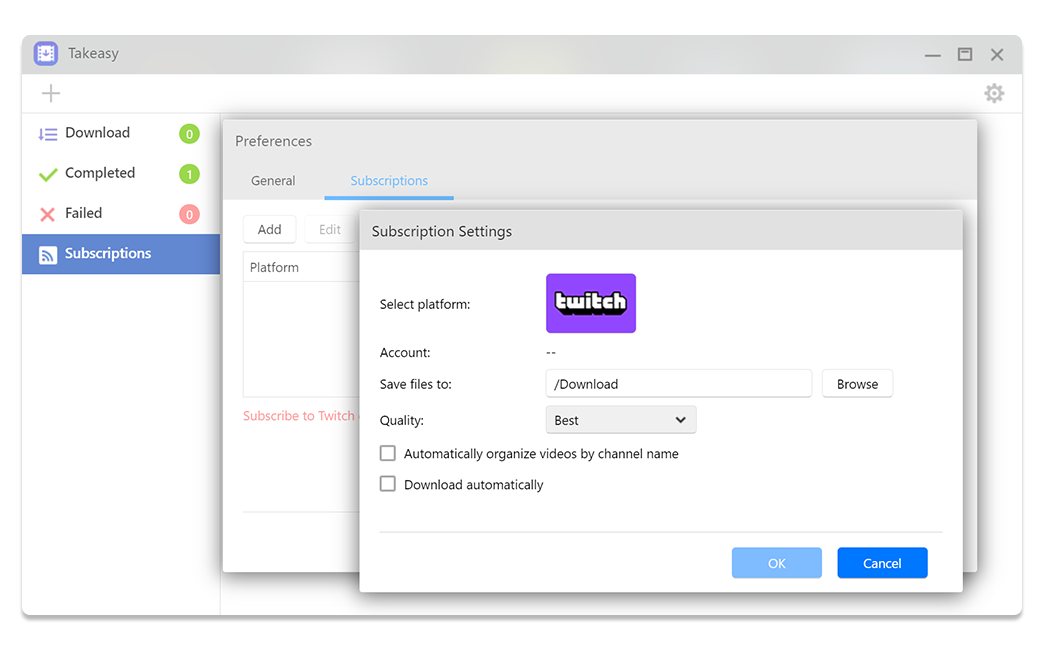Click the Save files to path field
This screenshot has height=651, width=1044.
pyautogui.click(x=678, y=384)
